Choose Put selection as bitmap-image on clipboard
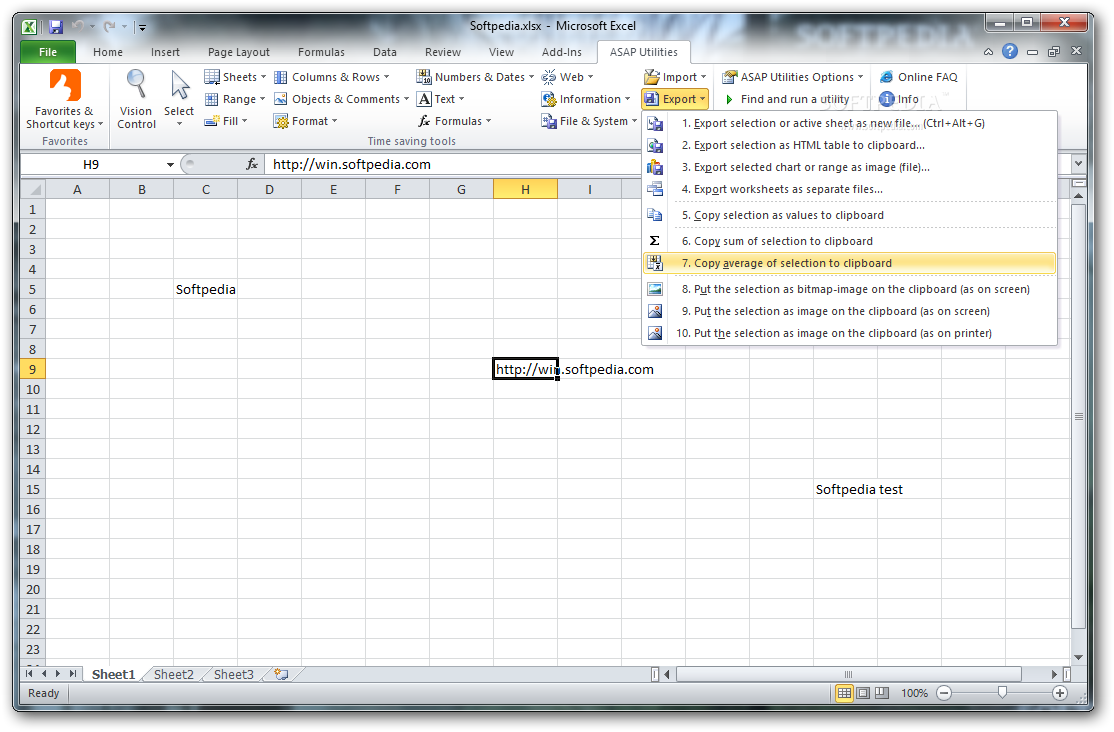Viewport: 1114px width, 732px height. coord(849,289)
